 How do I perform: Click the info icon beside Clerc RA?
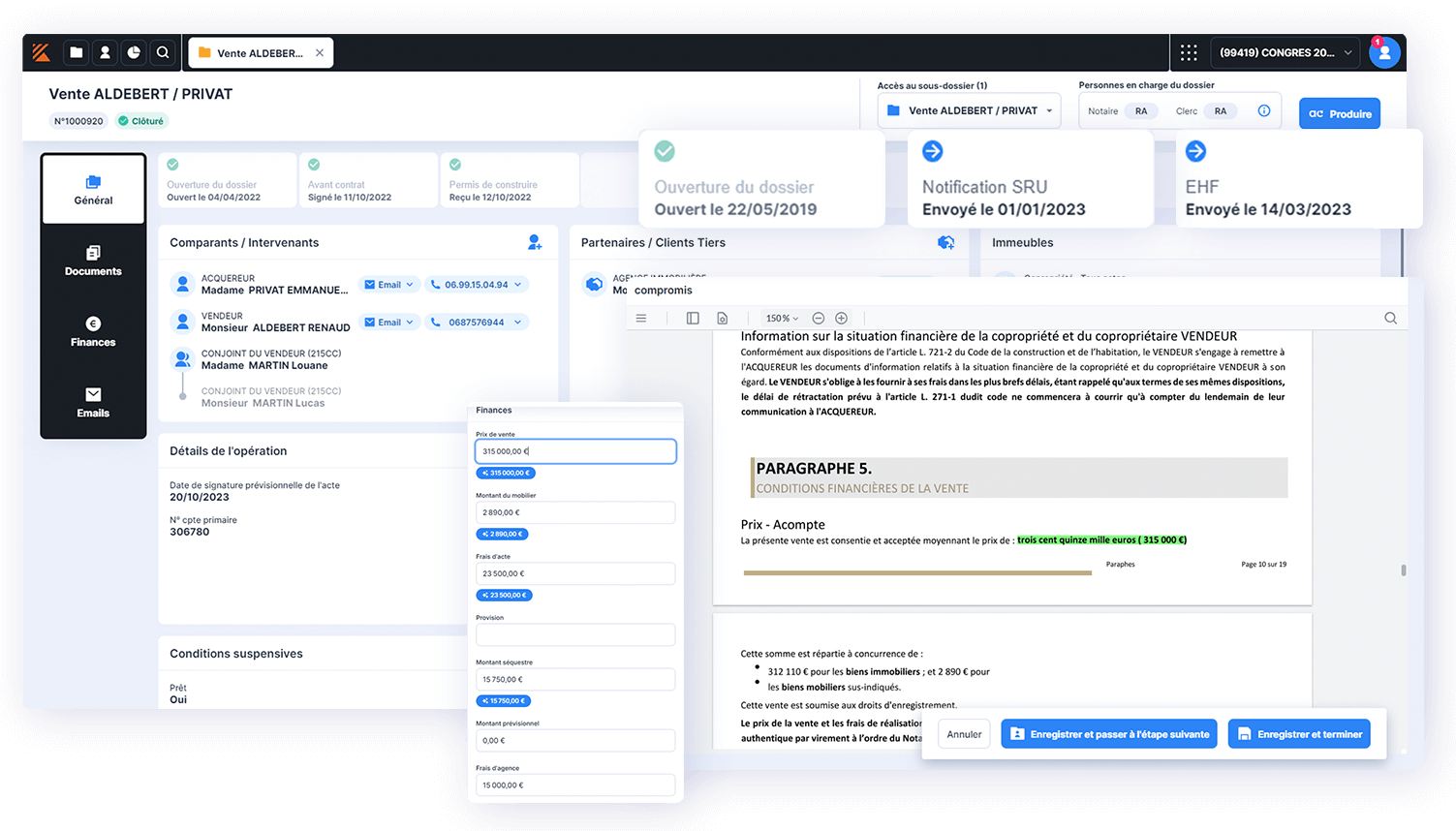click(x=1264, y=110)
